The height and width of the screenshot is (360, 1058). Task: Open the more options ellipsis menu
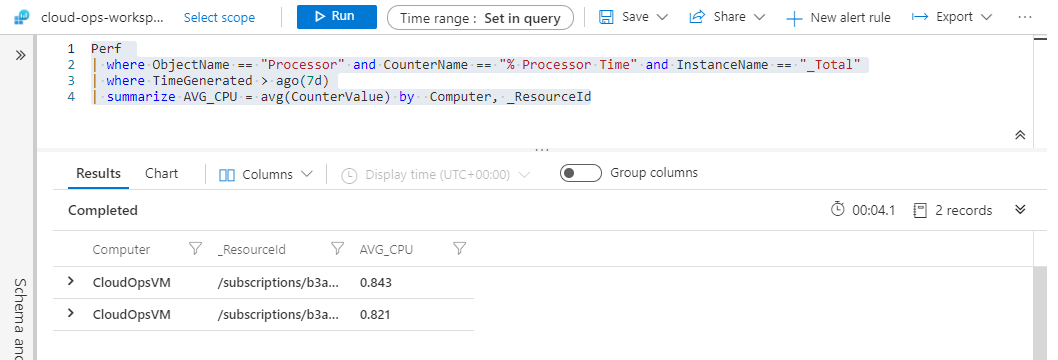click(x=1025, y=17)
